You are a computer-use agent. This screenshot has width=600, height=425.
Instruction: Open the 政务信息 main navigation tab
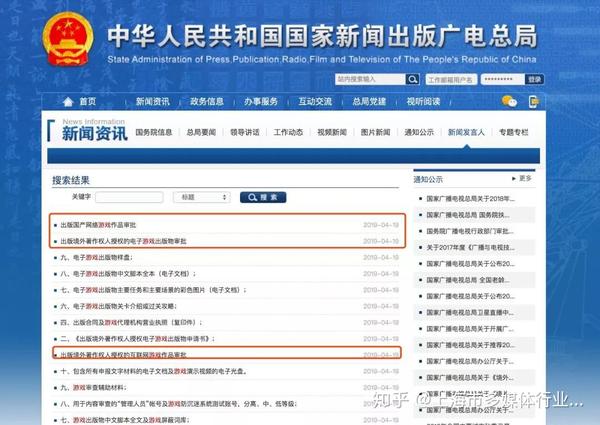207,102
